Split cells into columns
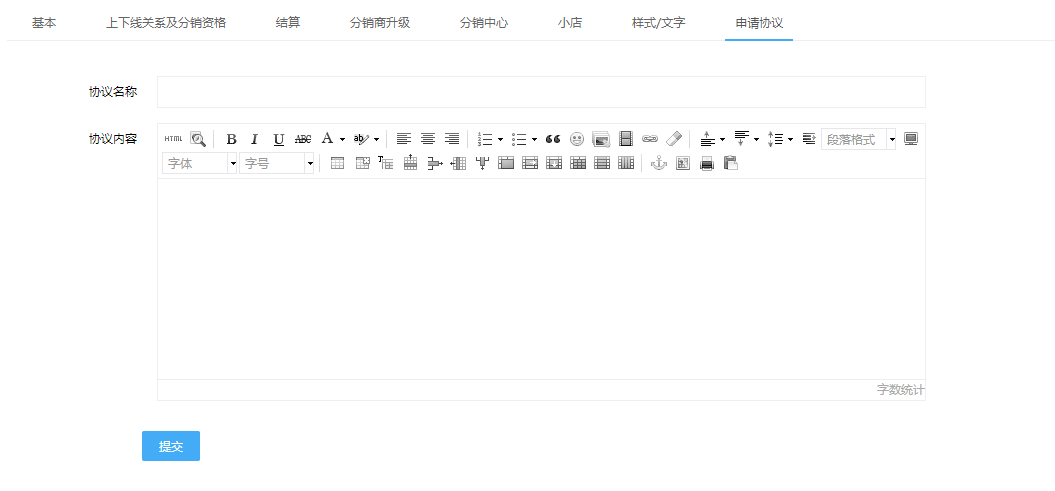 pos(626,163)
